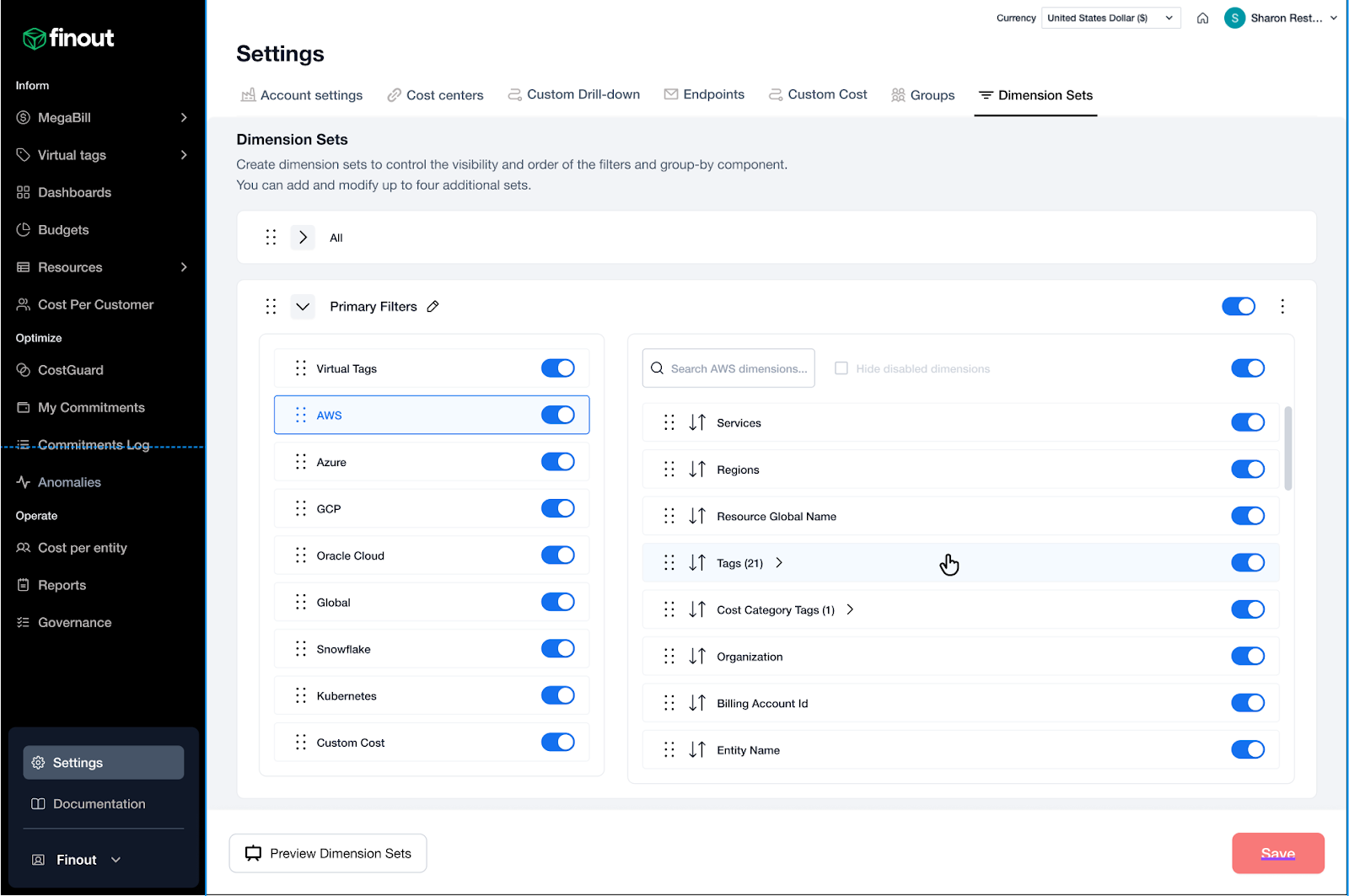Click the magnifier icon in AWS search
The width and height of the screenshot is (1349, 896).
tap(658, 368)
